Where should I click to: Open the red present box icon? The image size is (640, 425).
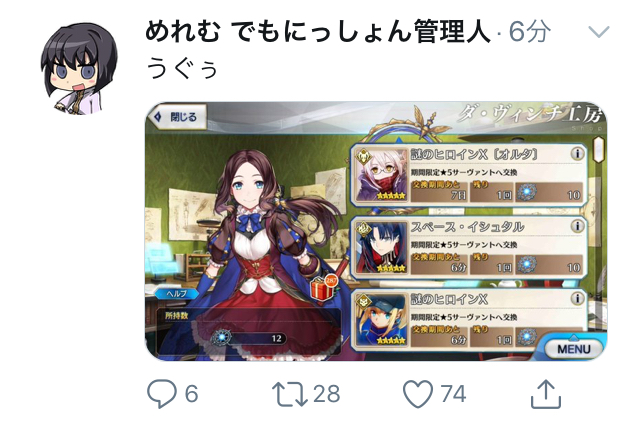(x=323, y=287)
